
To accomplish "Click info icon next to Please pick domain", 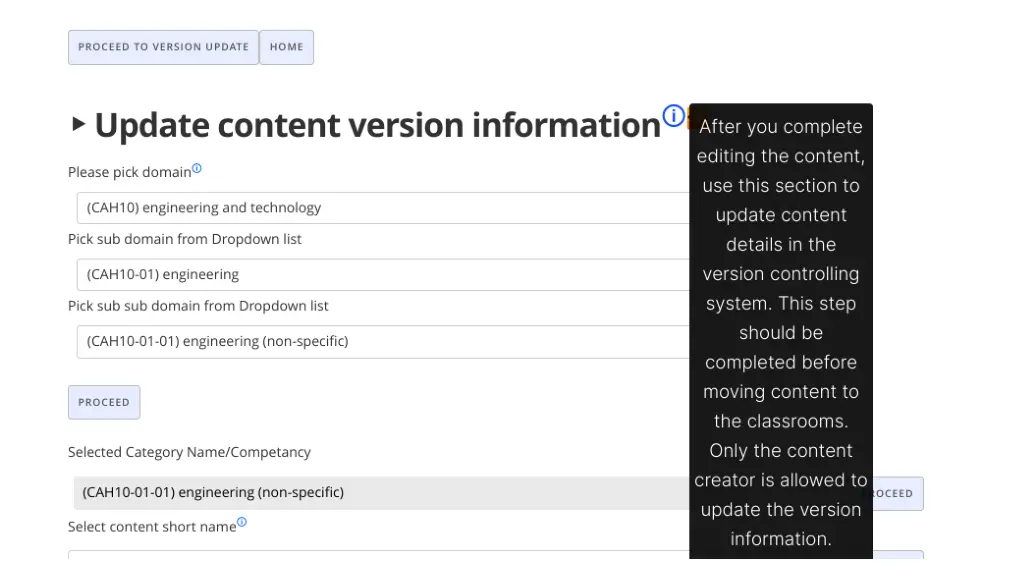I will tap(197, 168).
